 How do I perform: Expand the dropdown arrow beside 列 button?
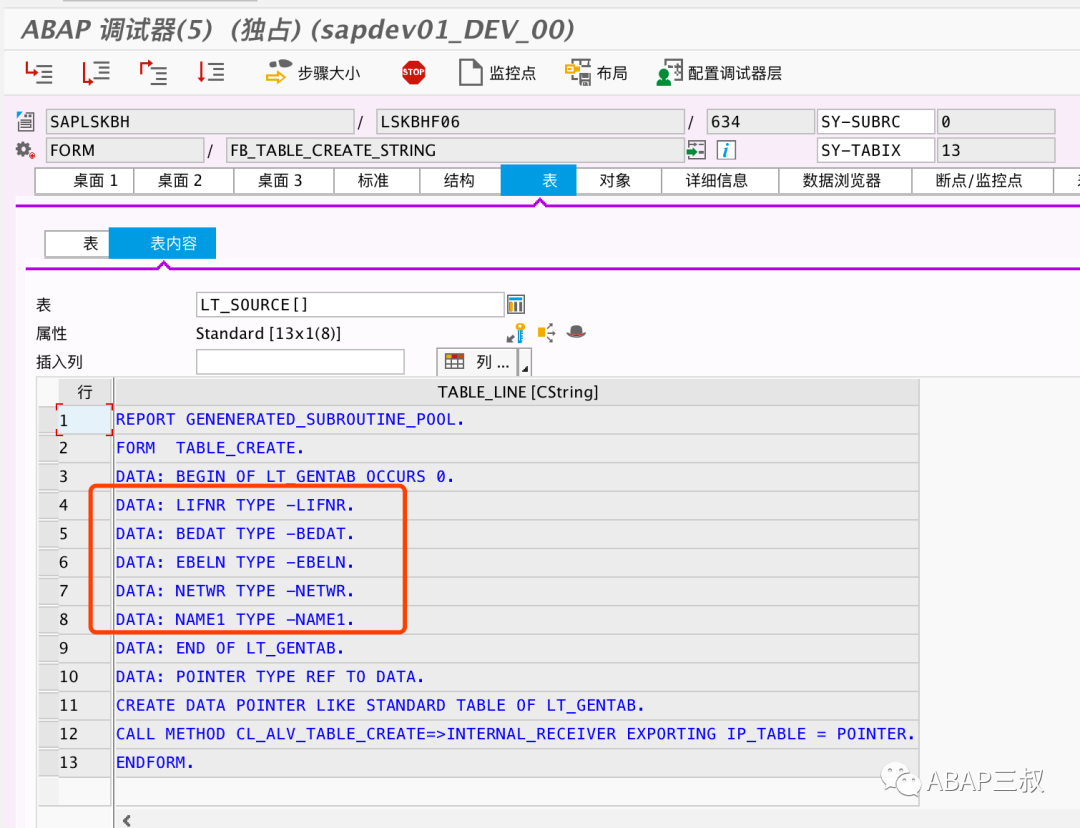(524, 362)
